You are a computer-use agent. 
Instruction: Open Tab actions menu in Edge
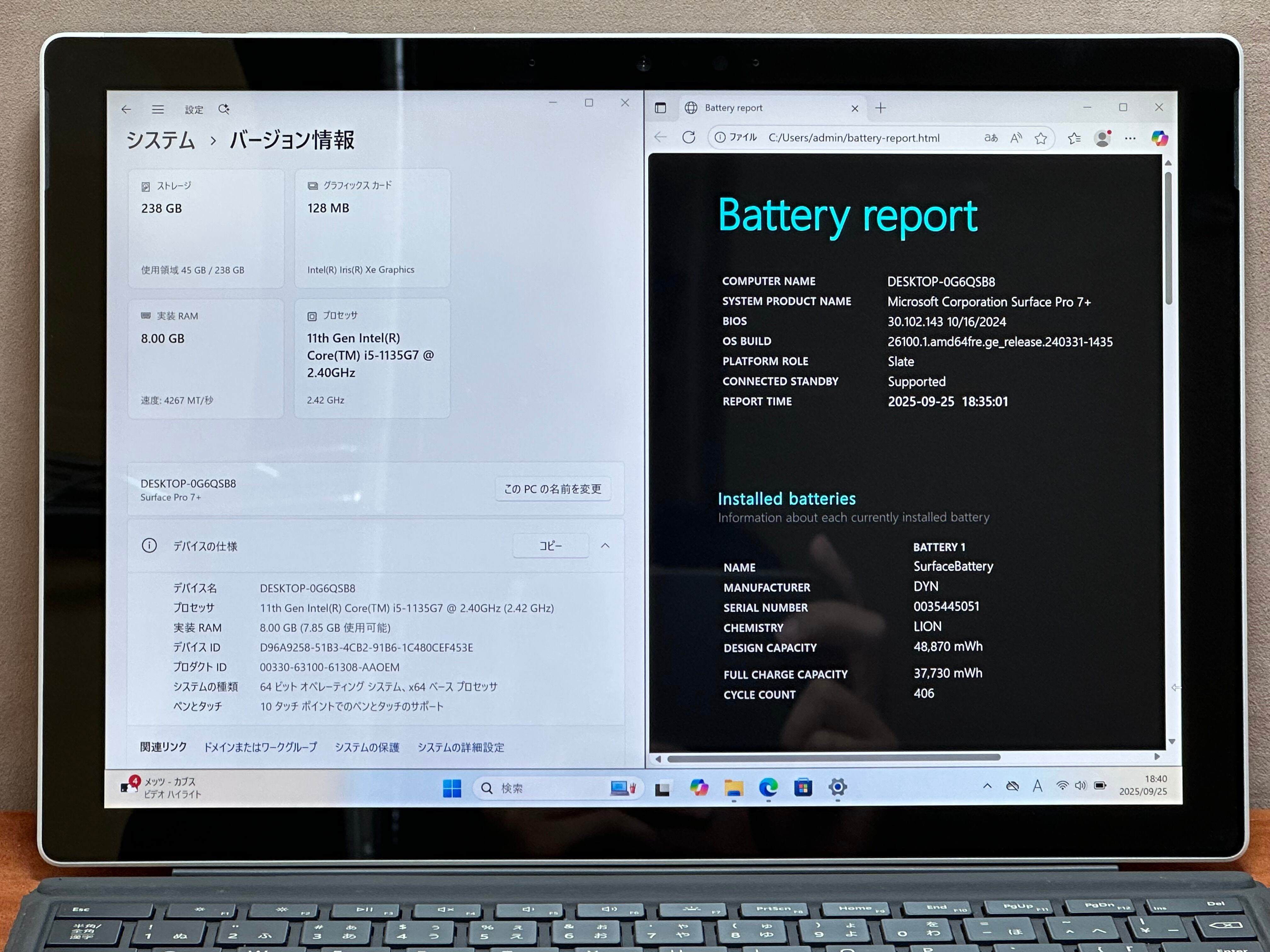660,108
